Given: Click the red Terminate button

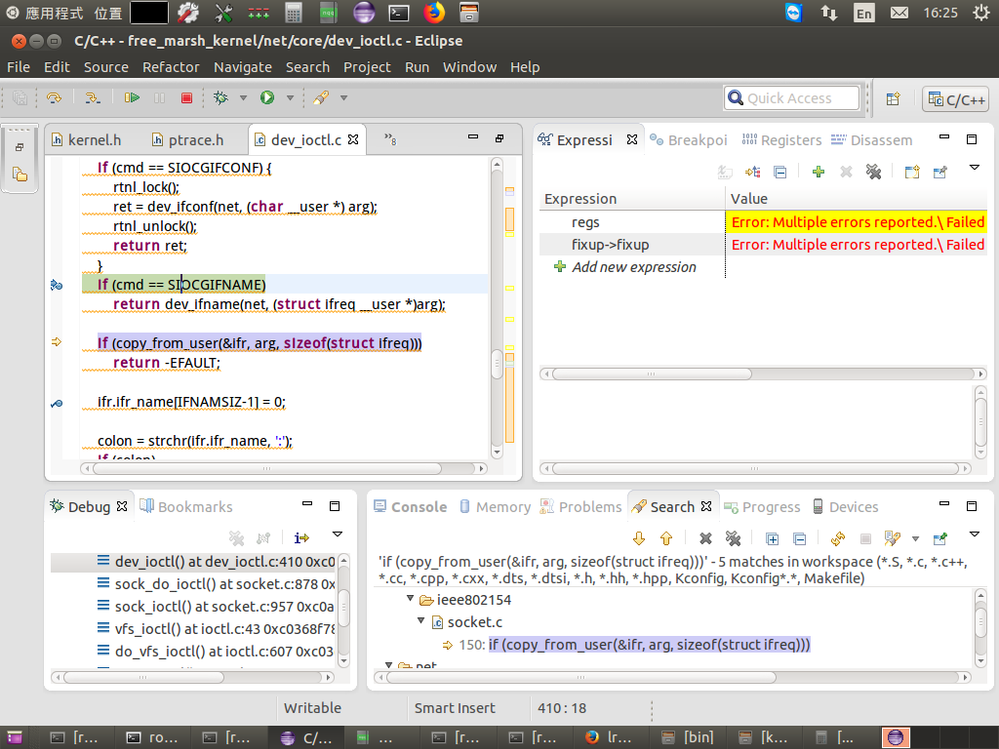Looking at the screenshot, I should [x=186, y=97].
